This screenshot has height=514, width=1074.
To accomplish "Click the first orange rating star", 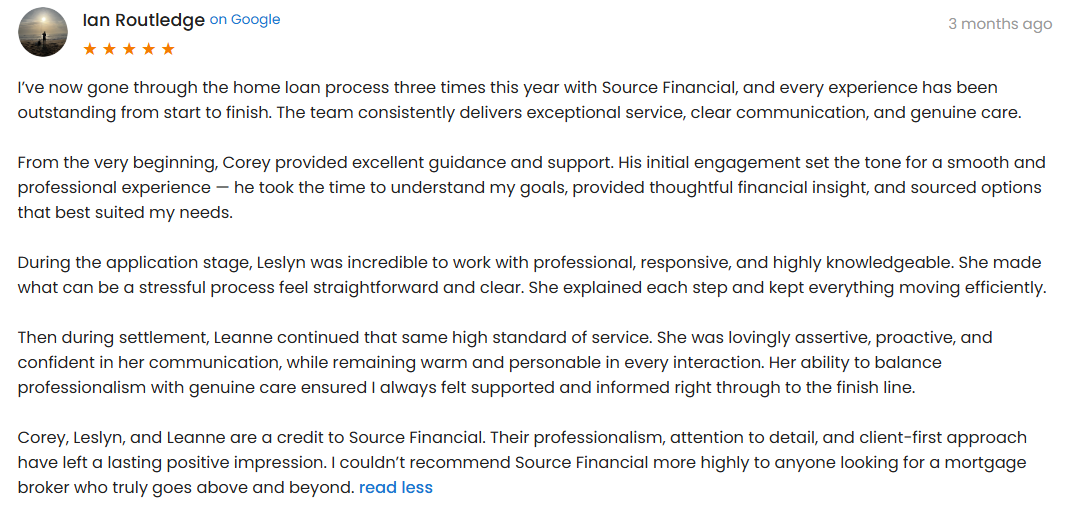I will click(x=90, y=48).
